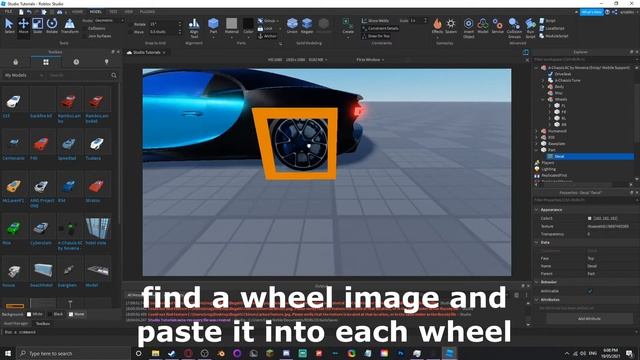This screenshot has width=640, height=360.
Task: Collapse the Data section in Properties
Action: (x=537, y=242)
